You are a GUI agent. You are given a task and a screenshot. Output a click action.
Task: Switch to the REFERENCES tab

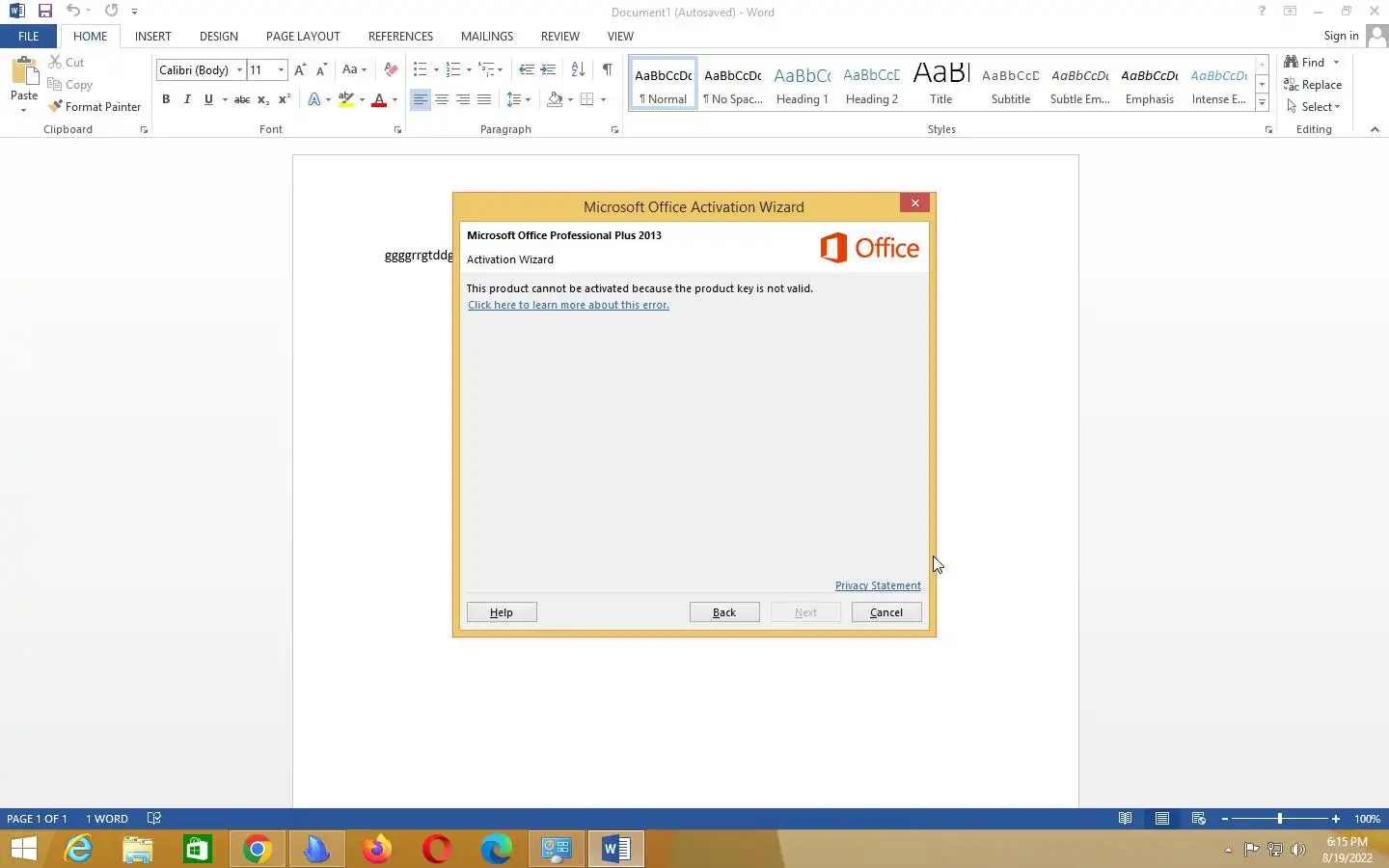pyautogui.click(x=400, y=36)
